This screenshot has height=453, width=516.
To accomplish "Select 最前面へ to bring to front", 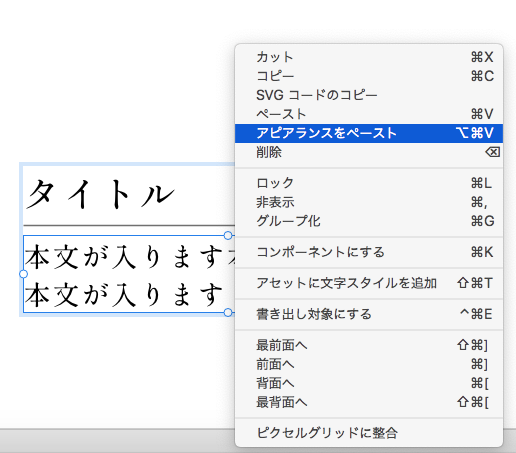I will tap(369, 345).
